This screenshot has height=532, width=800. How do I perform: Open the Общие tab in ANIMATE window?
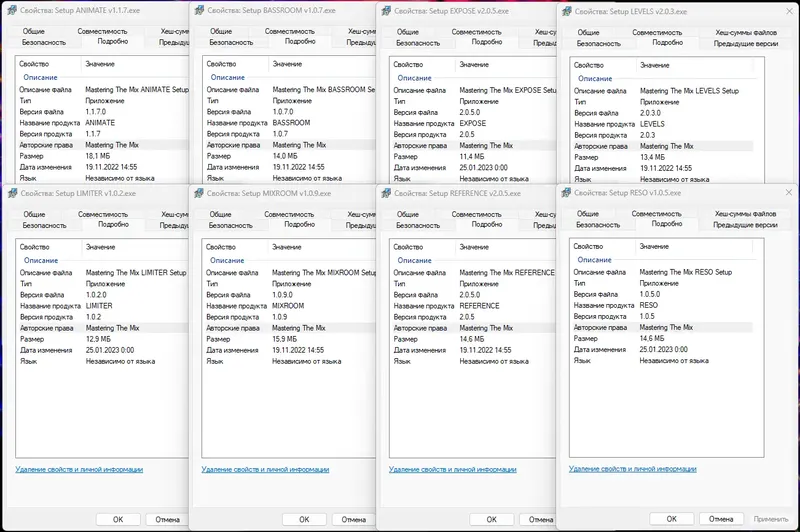(34, 31)
